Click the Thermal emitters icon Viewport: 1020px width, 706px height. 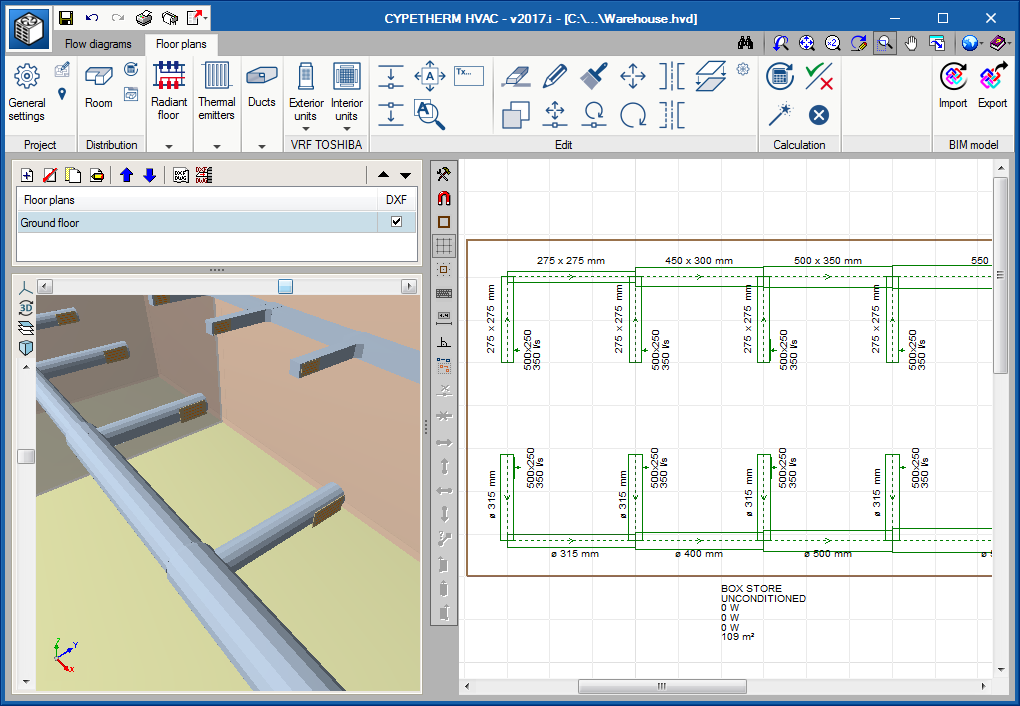point(216,90)
